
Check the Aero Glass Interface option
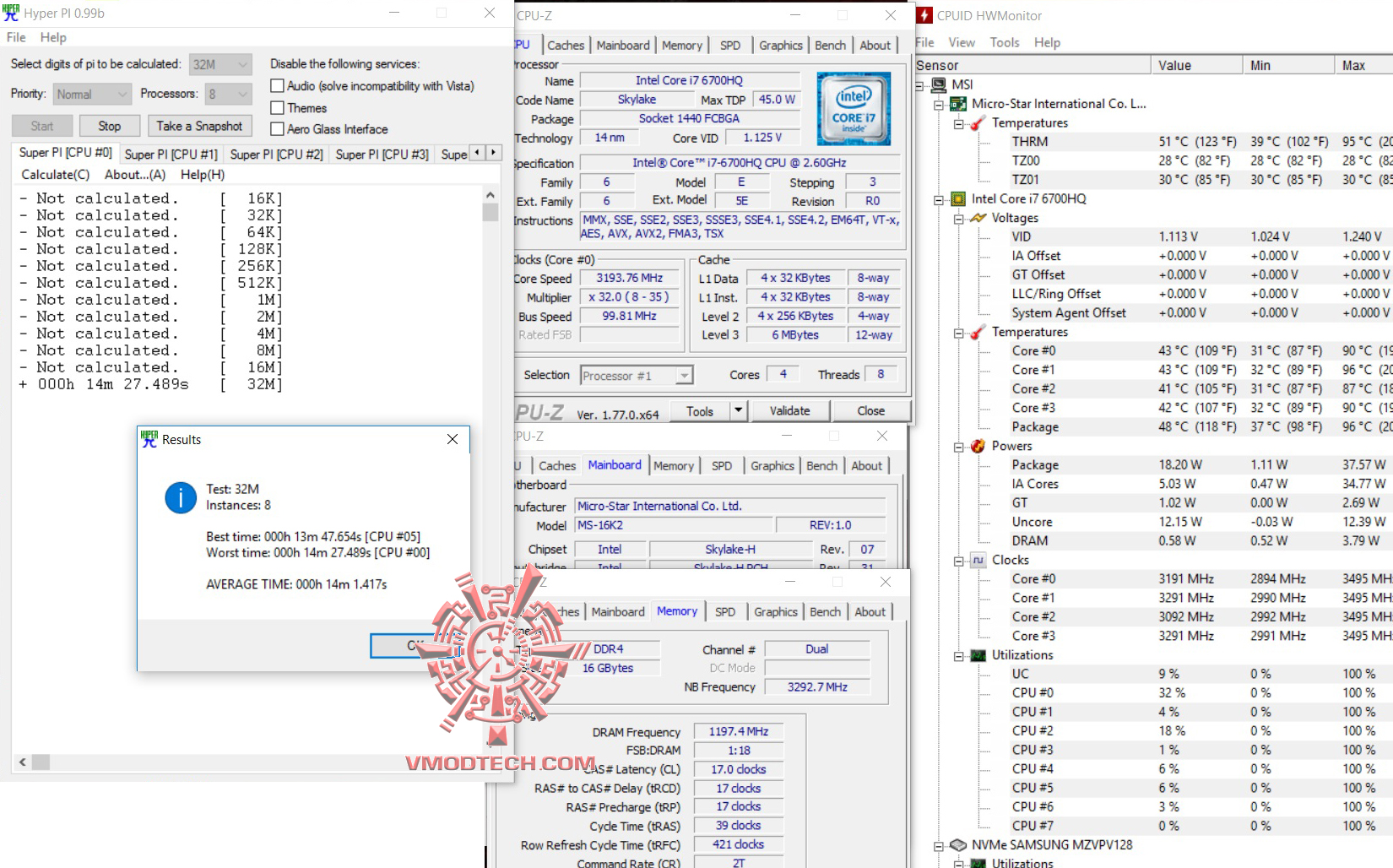277,129
